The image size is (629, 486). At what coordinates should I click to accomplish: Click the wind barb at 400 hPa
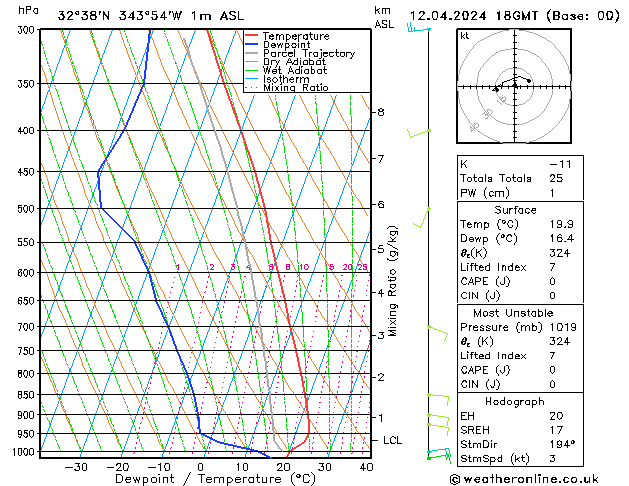(419, 133)
